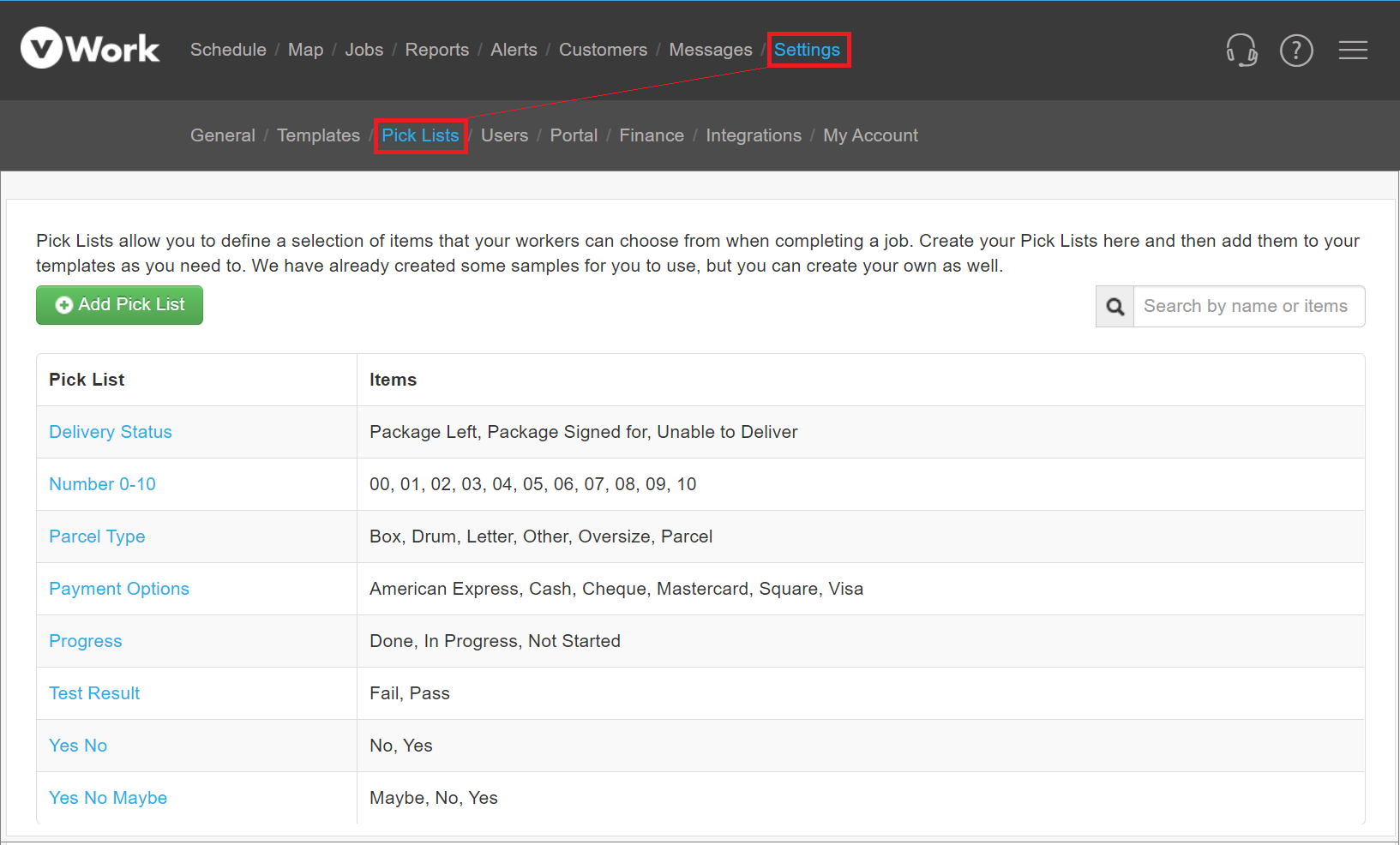1400x845 pixels.
Task: Open the Number 0-10 pick list
Action: pyautogui.click(x=102, y=484)
